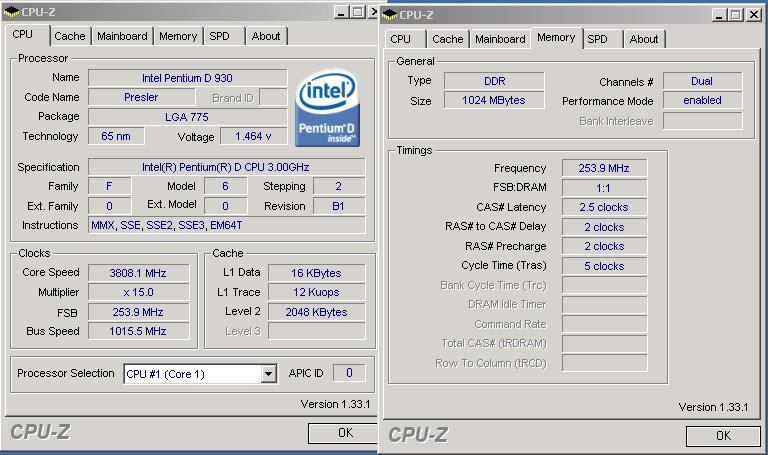Click the L1 Data value '16 KBytes'
This screenshot has height=455, width=768.
316,273
